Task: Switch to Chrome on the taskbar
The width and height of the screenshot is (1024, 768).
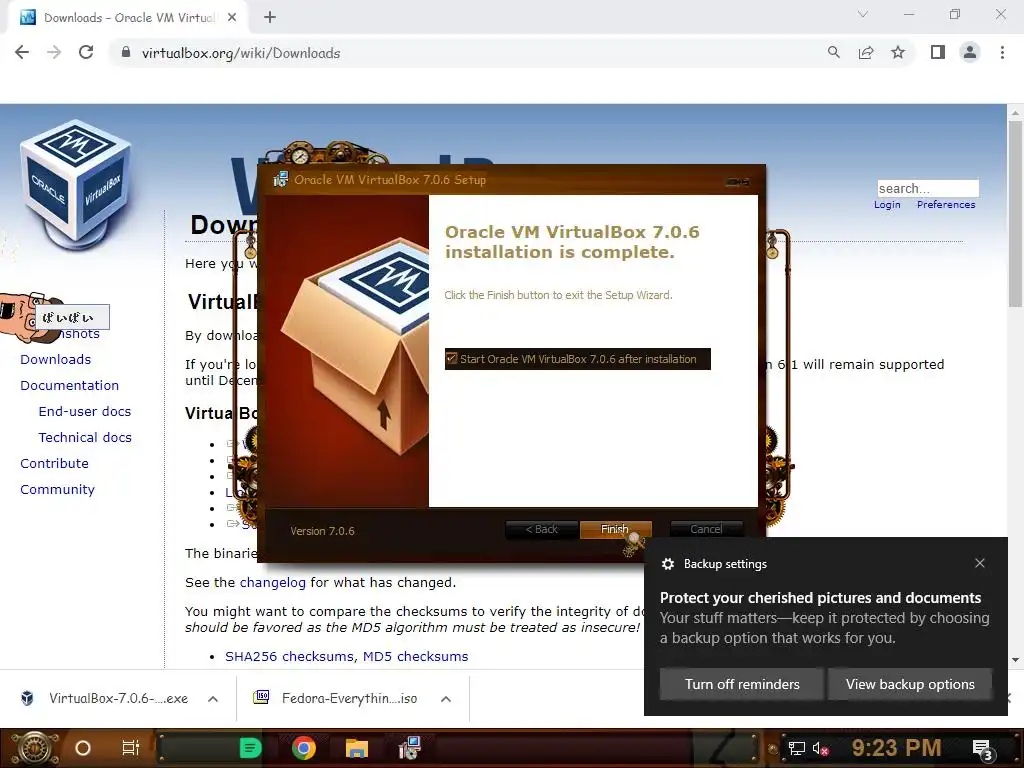Action: tap(304, 748)
